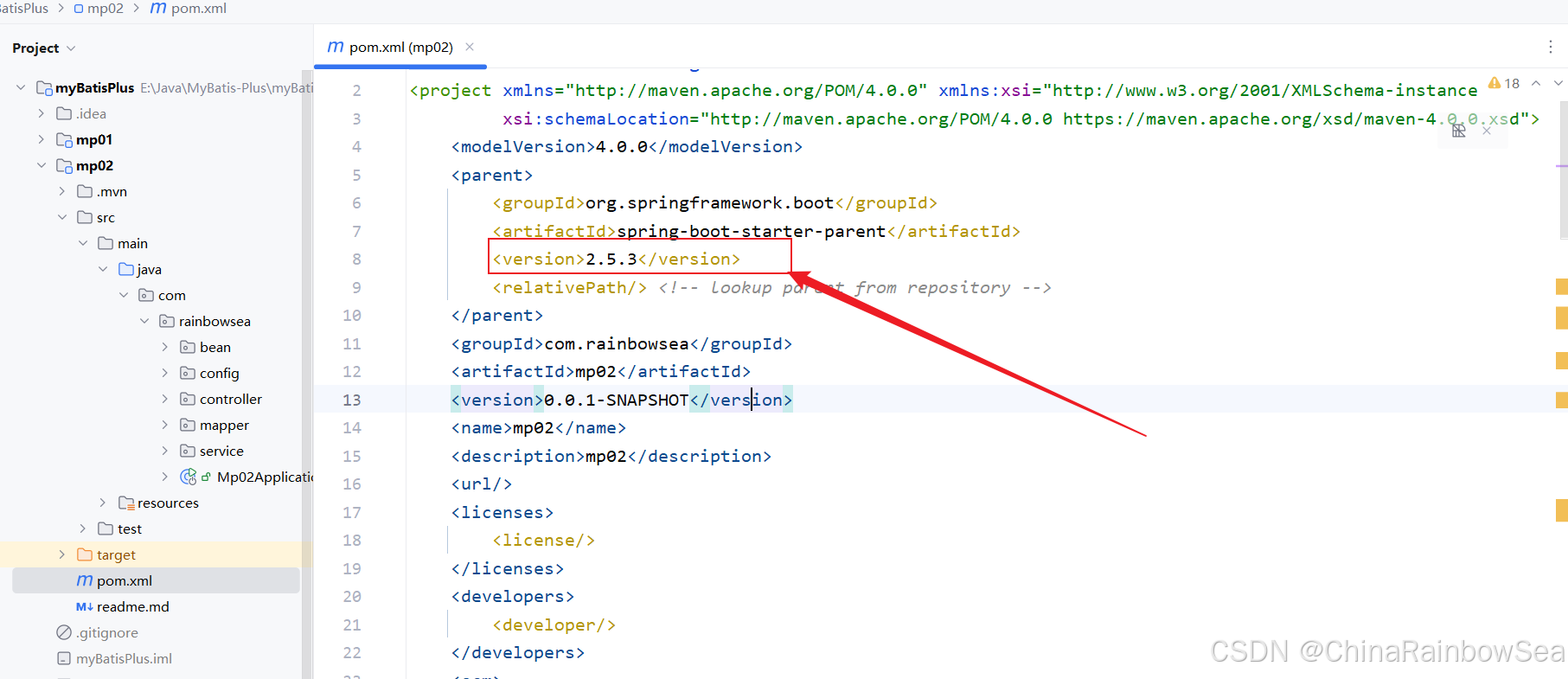1568x679 pixels.
Task: Select the Mp02Application class
Action: [x=265, y=477]
